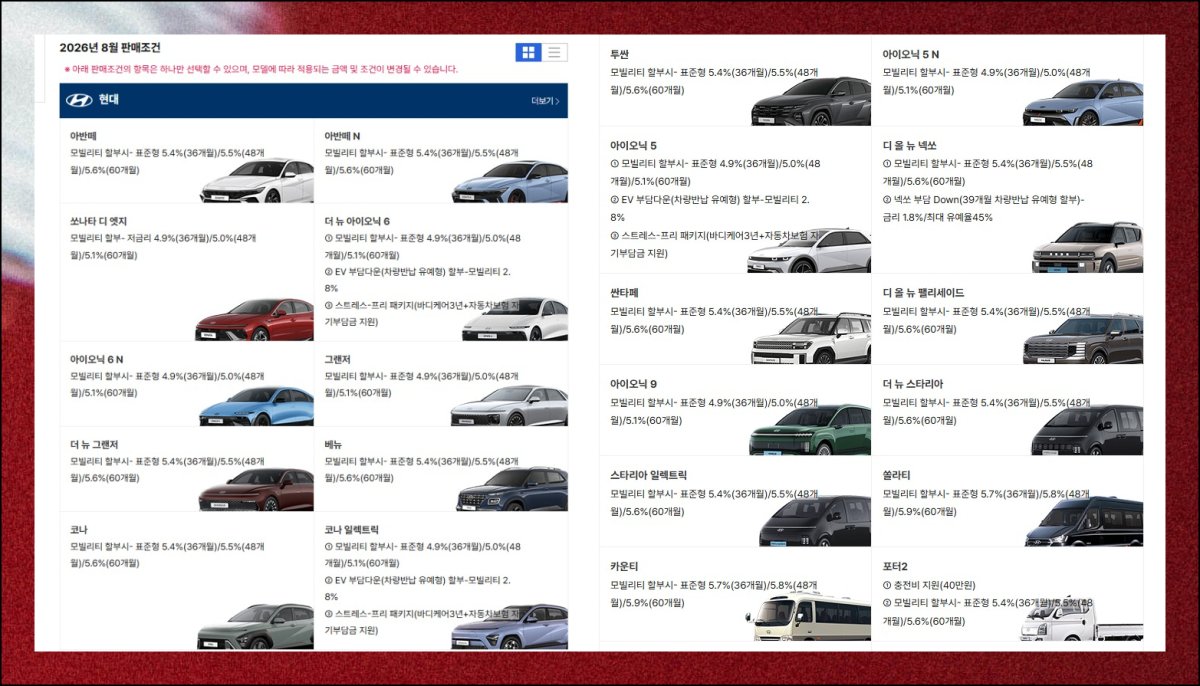Open the 더 뉴 스타리아 van image
Screen dimensions: 1200x686
1087,430
